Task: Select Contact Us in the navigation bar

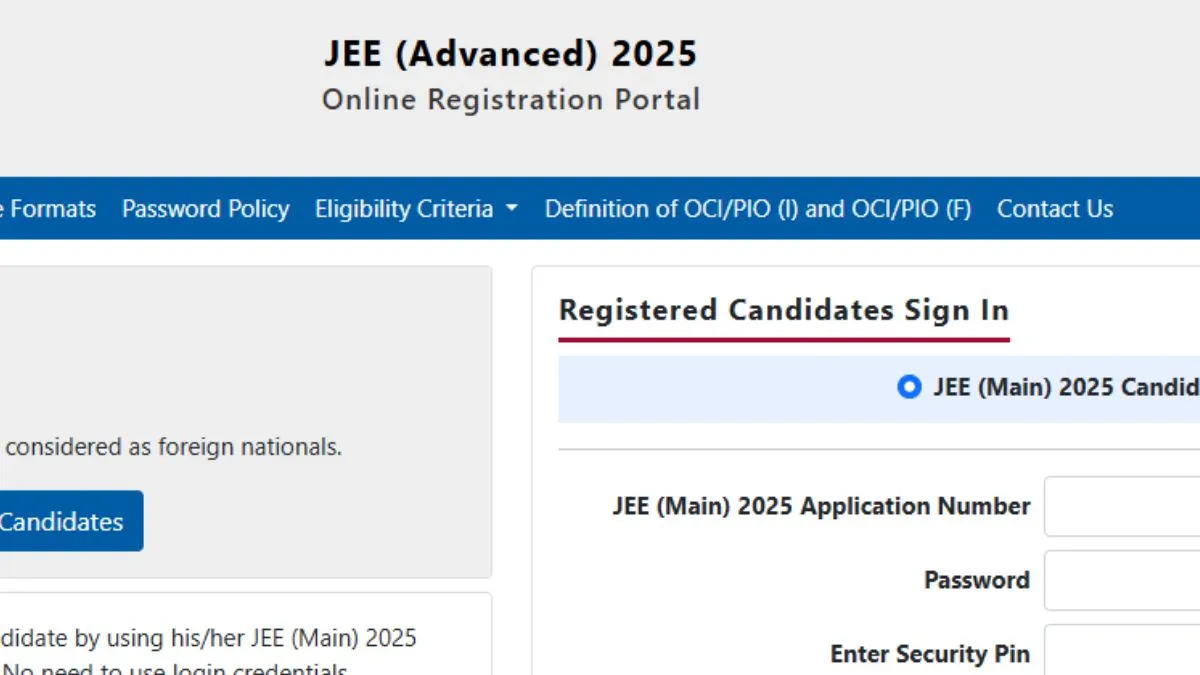Action: point(1055,209)
